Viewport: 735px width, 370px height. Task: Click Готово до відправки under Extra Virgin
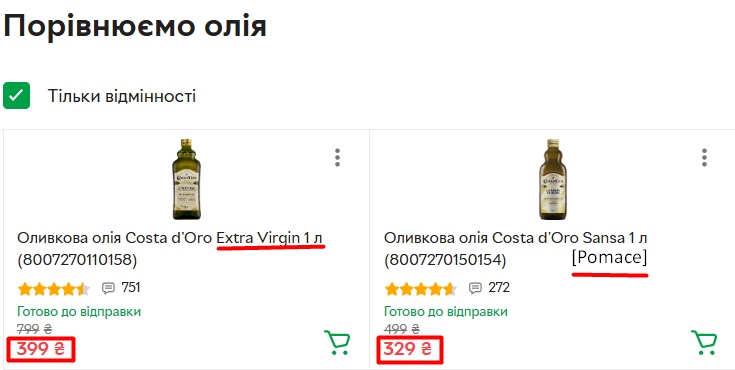79,312
